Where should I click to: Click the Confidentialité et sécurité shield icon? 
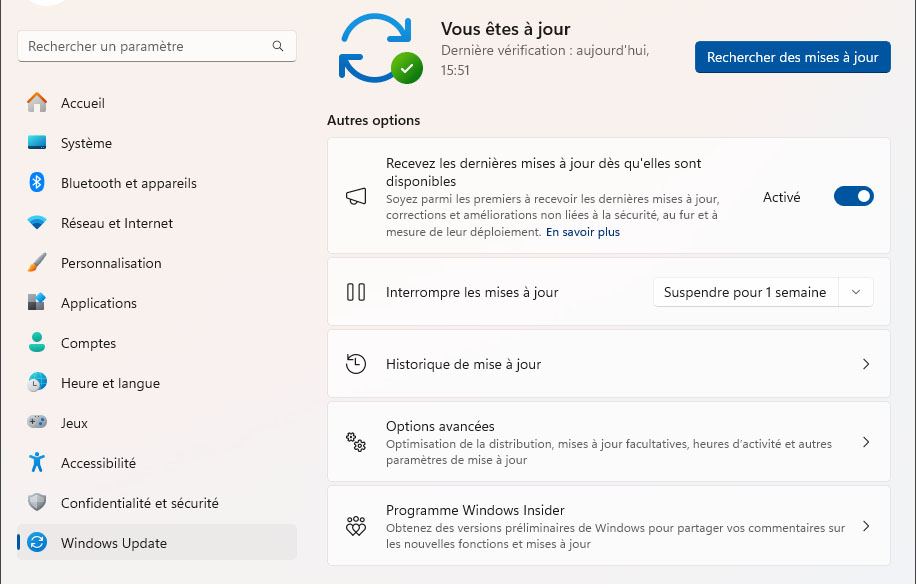37,503
